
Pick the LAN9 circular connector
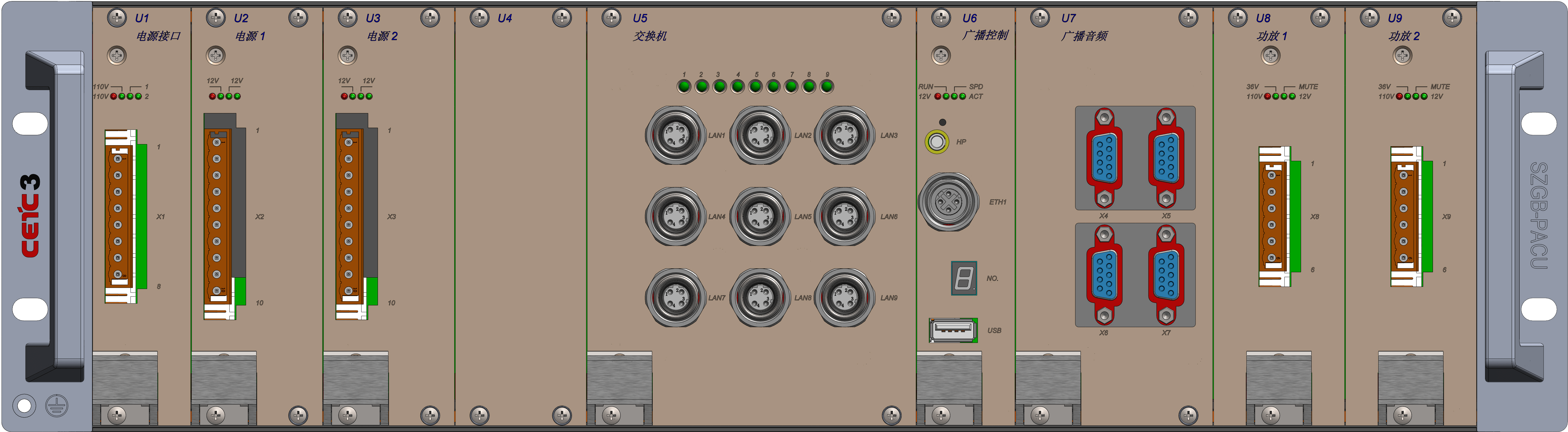click(844, 298)
